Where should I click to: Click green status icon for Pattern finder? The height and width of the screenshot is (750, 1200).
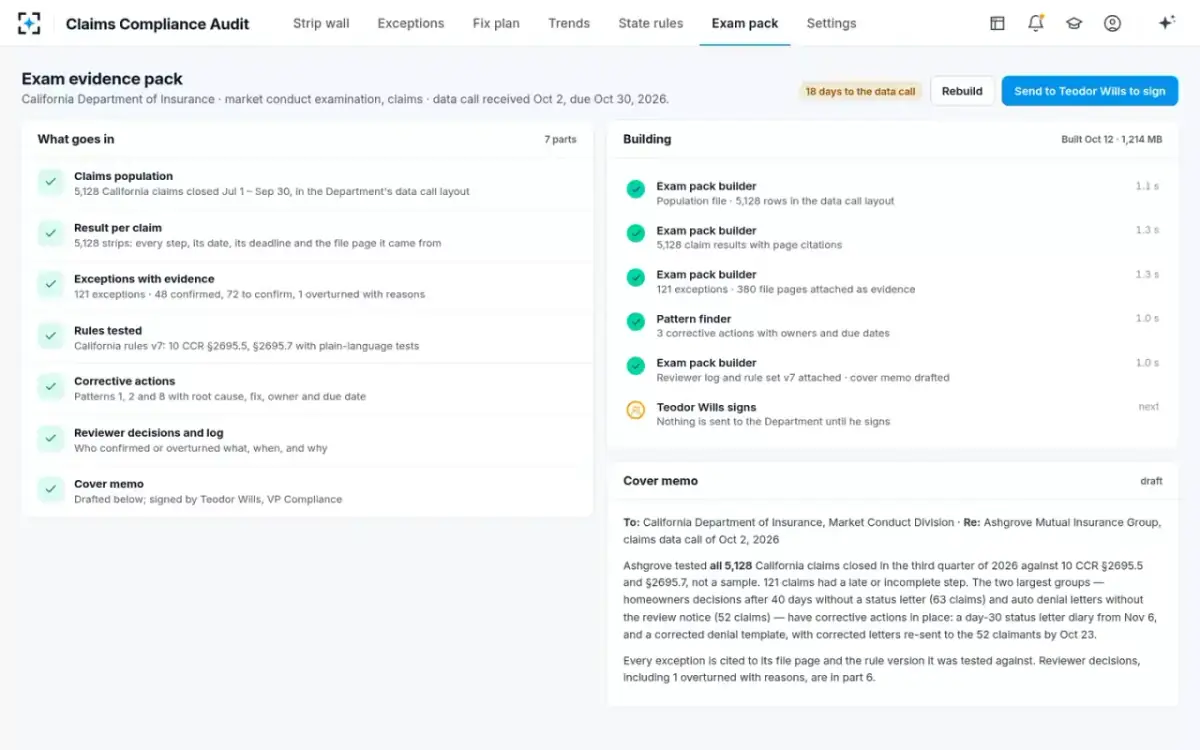(635, 321)
